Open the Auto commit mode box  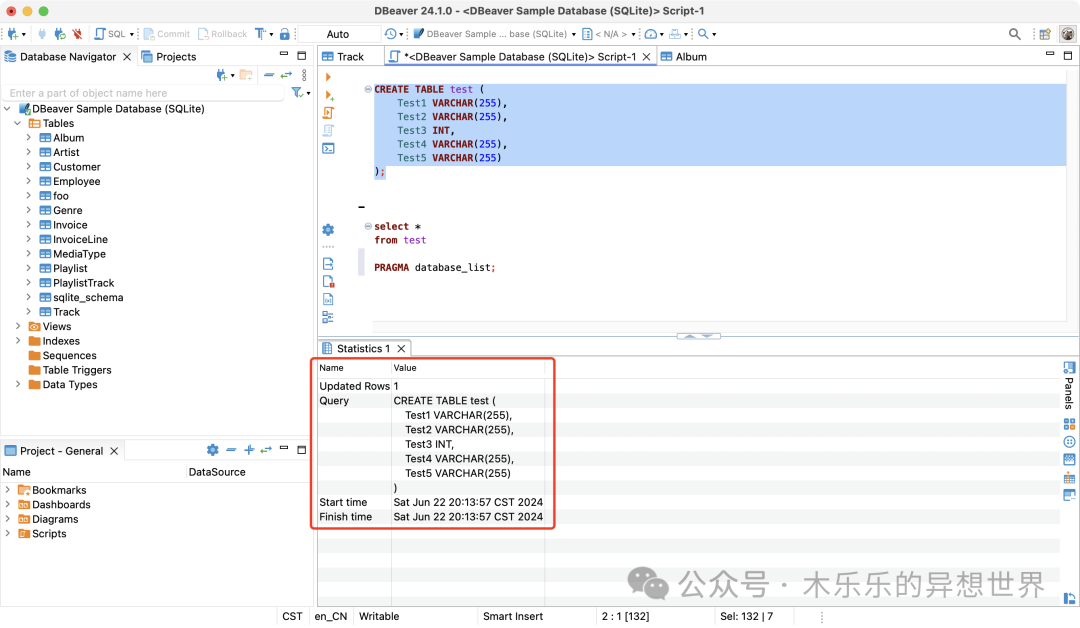[338, 34]
